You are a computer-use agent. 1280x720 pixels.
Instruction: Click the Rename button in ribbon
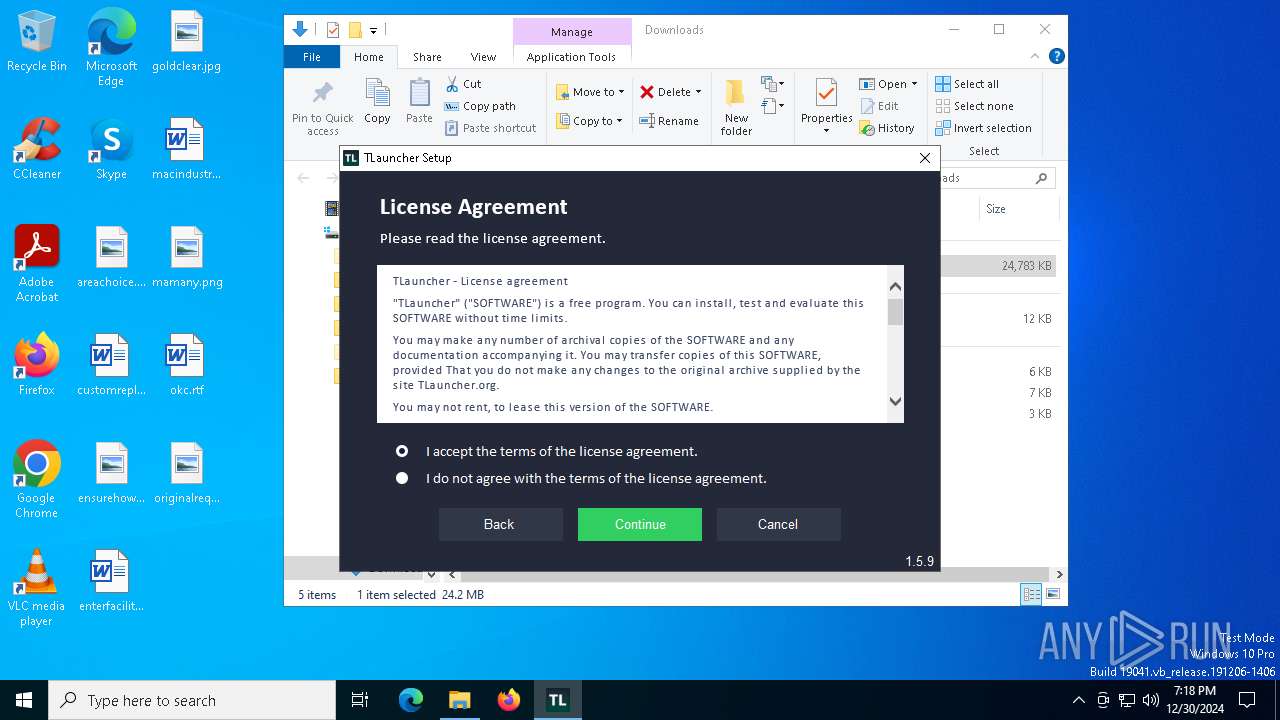[x=669, y=121]
